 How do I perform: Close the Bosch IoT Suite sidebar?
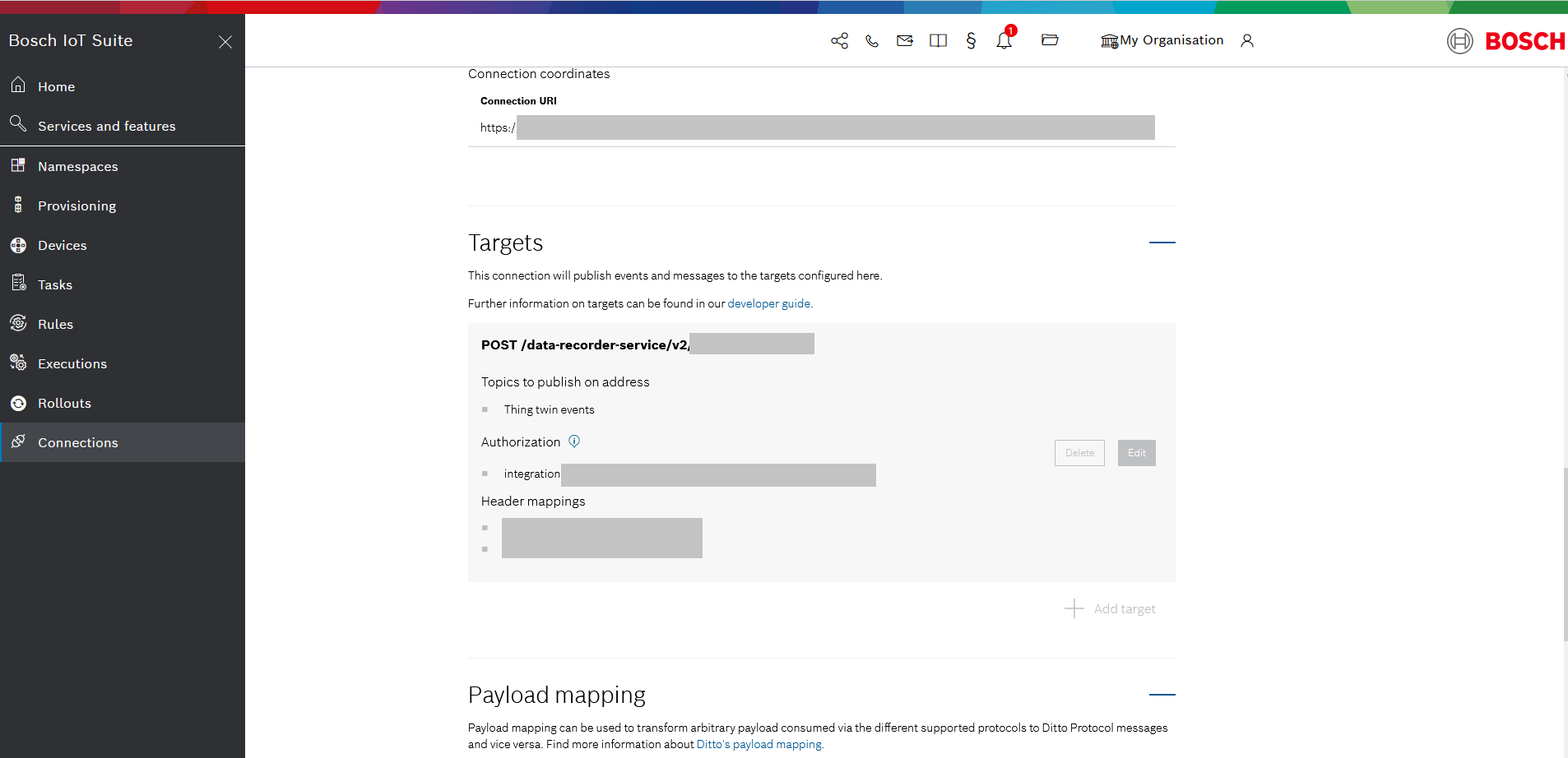225,42
